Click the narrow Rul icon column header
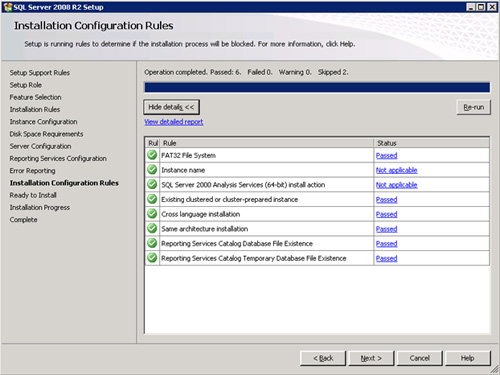Screen dimensions: 500x375 coord(153,143)
